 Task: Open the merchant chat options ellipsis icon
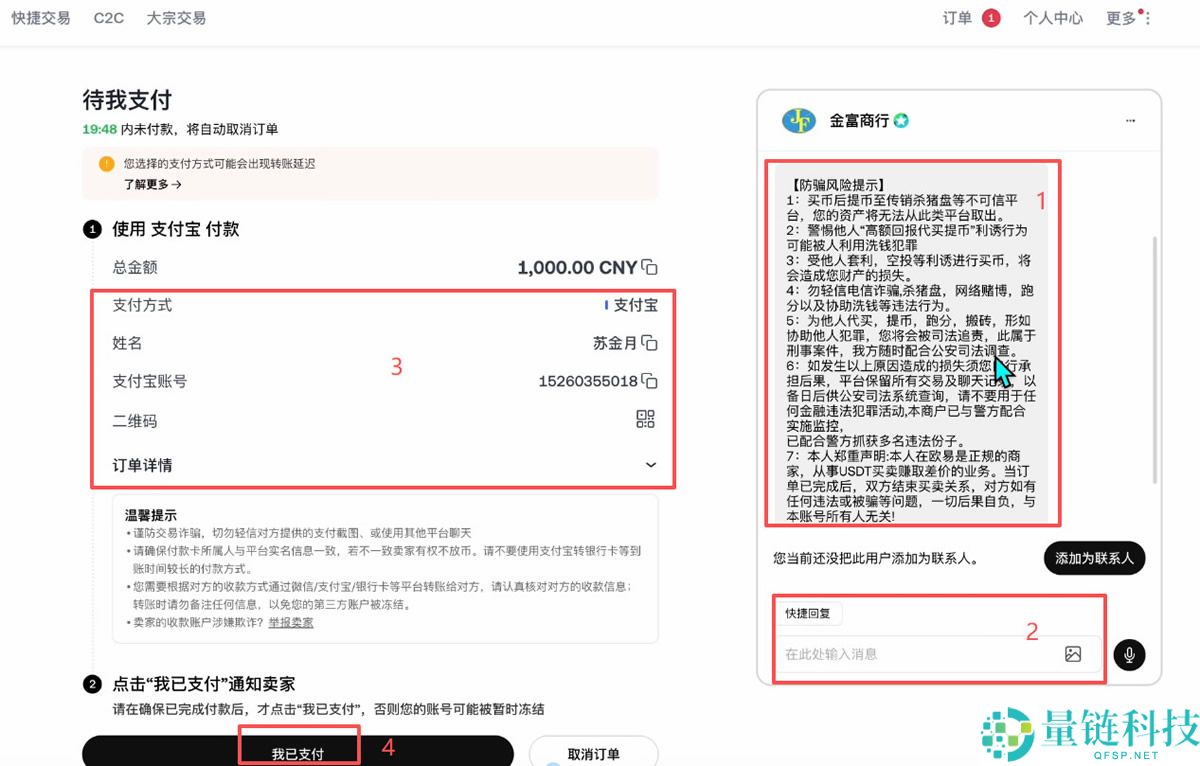(x=1129, y=120)
